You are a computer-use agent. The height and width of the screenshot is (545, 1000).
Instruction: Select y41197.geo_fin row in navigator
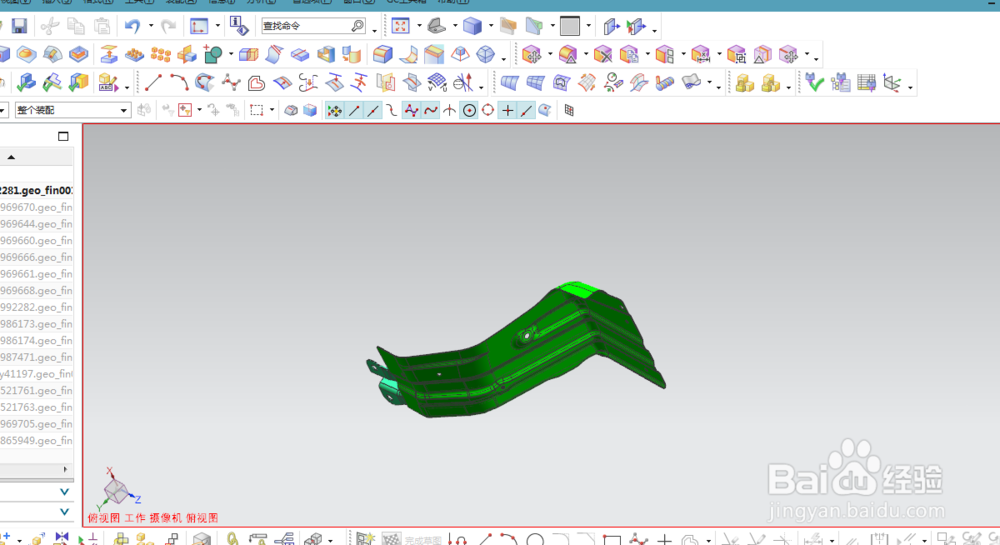pos(36,374)
